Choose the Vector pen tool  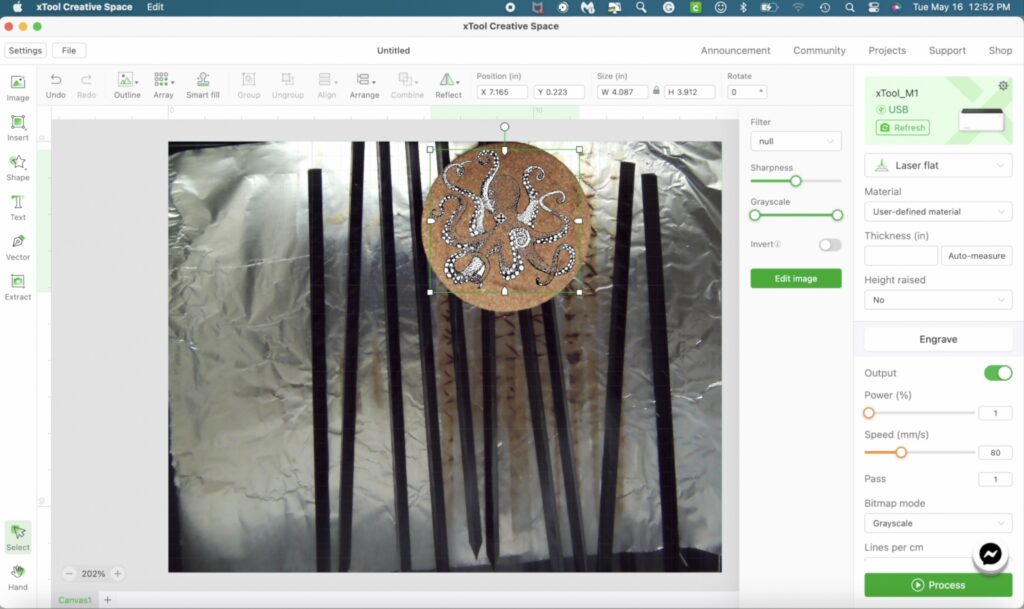tap(18, 247)
